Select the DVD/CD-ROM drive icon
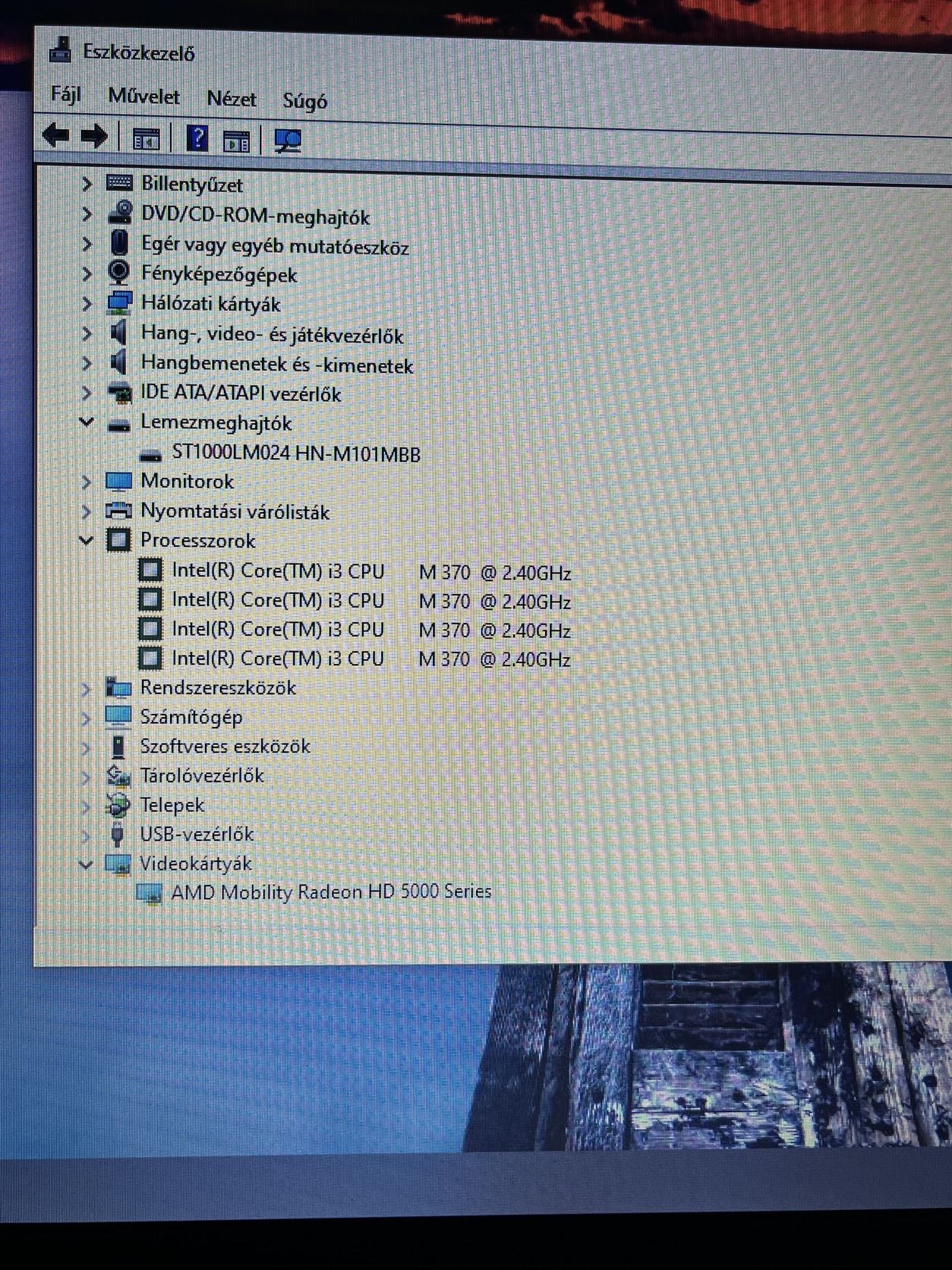Screen dimensions: 952x1270 click(120, 213)
